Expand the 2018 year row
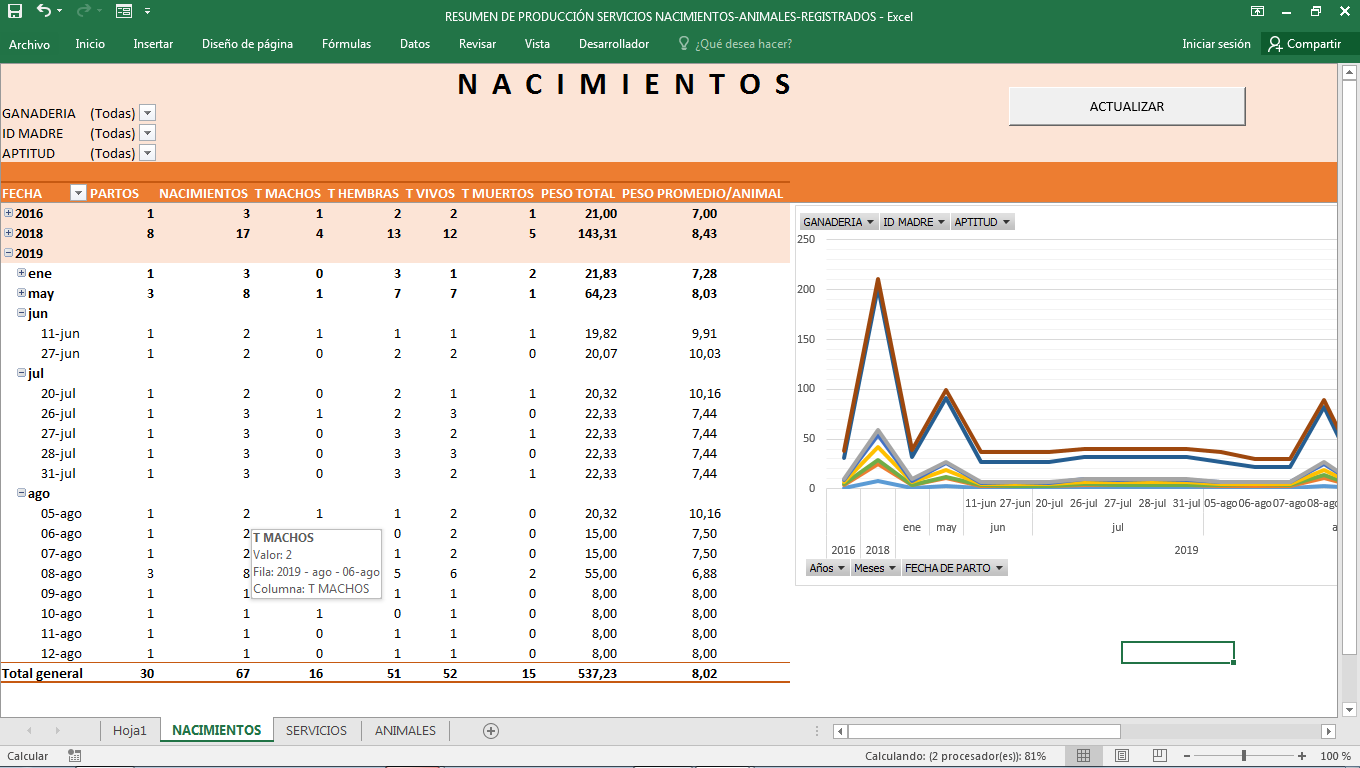 (x=9, y=233)
